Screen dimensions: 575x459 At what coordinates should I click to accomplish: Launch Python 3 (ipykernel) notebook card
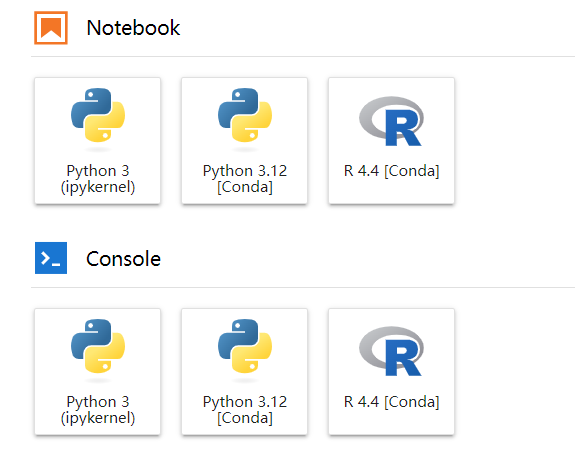98,141
